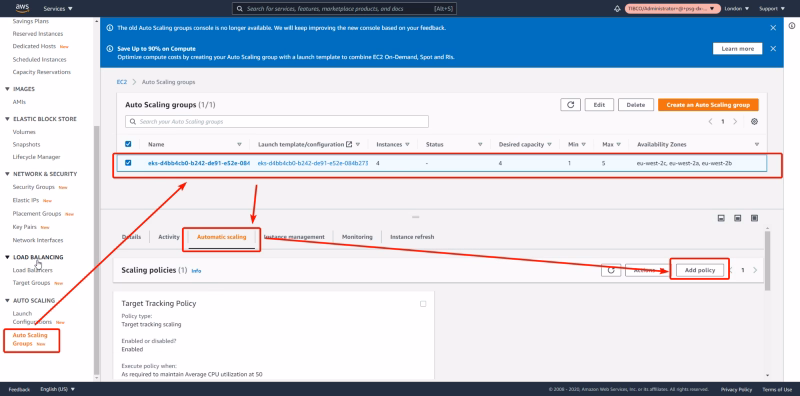Click the Learn more button

737,48
